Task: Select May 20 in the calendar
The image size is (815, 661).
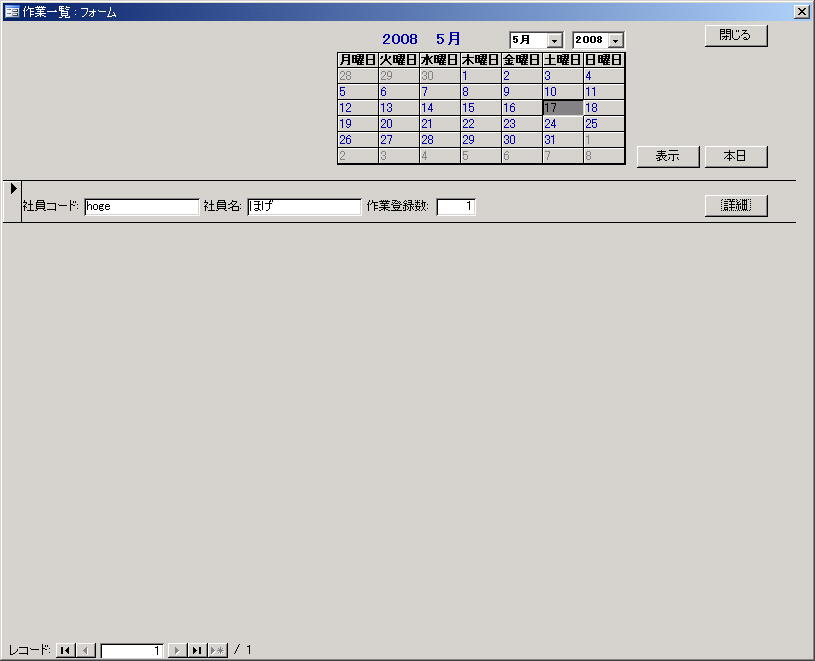Action: (399, 124)
